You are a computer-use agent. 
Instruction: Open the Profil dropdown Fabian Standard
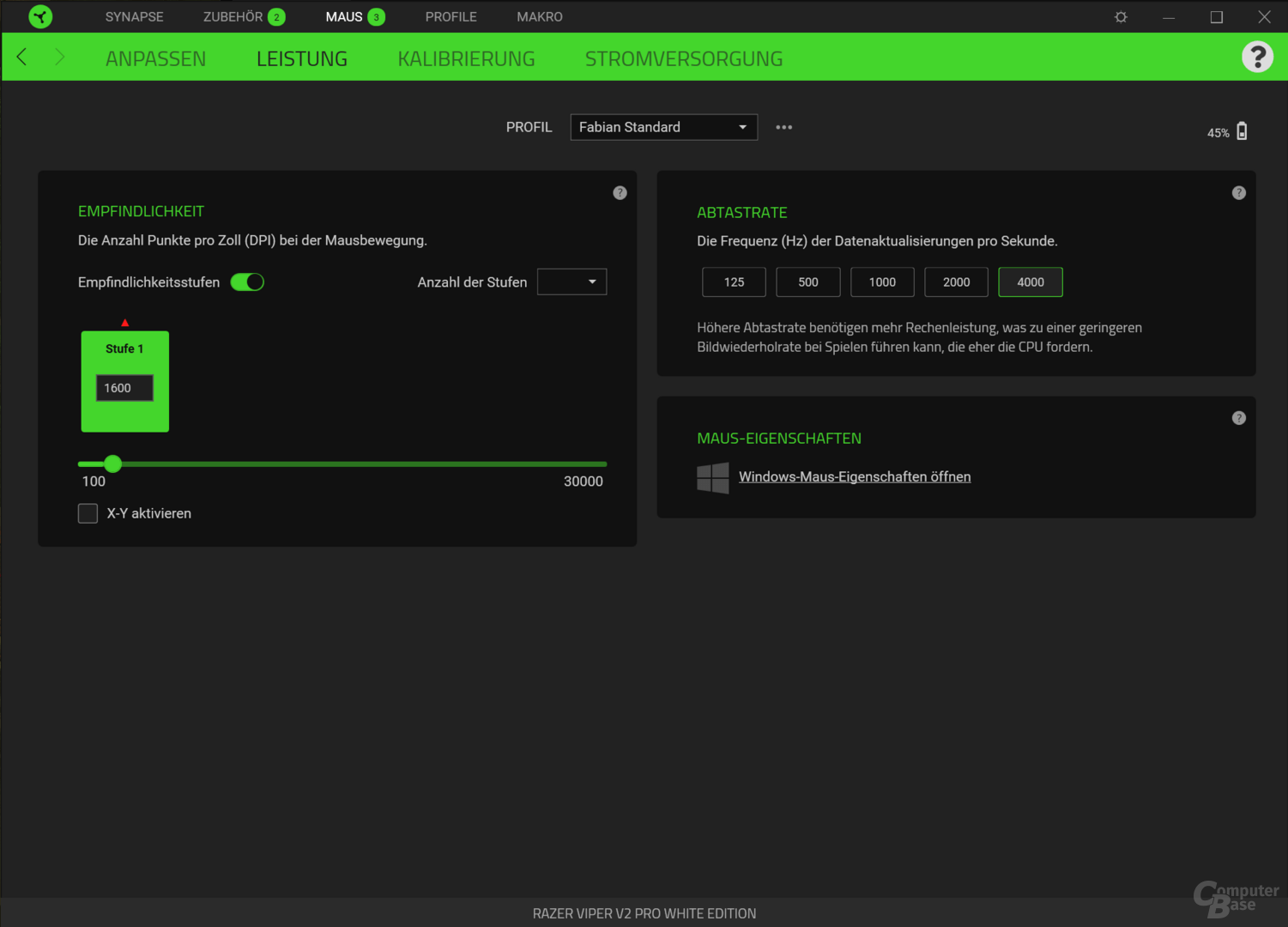pos(663,127)
